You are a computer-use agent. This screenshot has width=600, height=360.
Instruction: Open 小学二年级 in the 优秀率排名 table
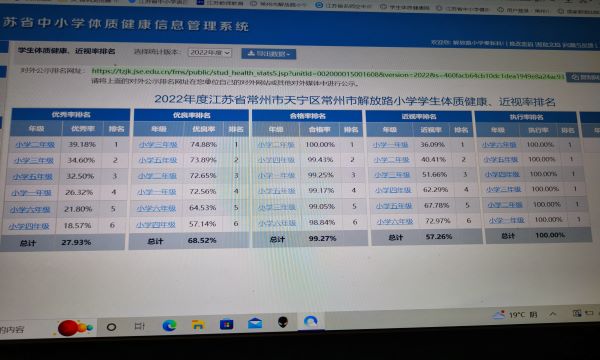click(35, 145)
